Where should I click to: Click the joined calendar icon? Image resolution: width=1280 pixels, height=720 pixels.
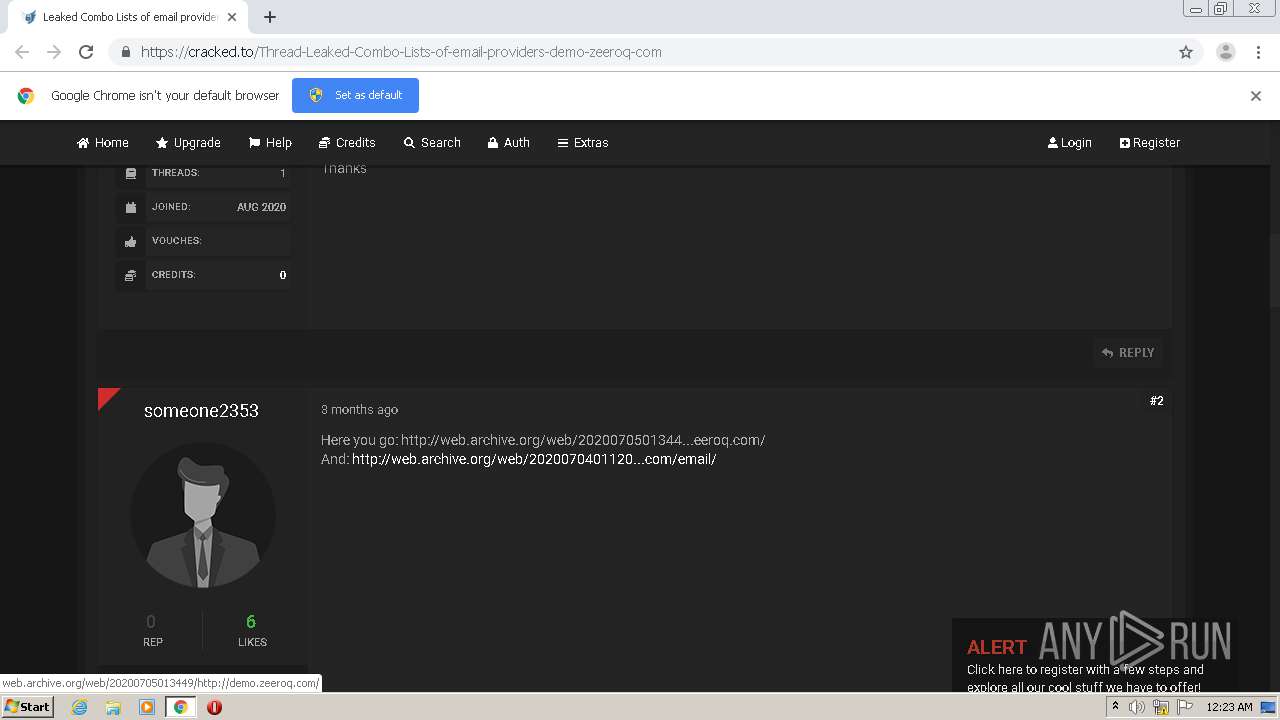coord(131,207)
